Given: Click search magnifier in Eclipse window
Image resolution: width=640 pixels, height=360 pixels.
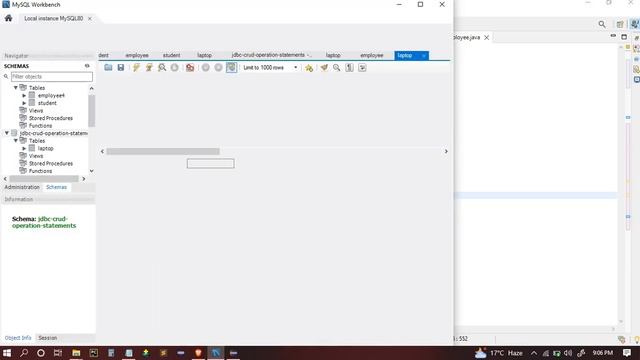Looking at the screenshot, I should pyautogui.click(x=602, y=24).
